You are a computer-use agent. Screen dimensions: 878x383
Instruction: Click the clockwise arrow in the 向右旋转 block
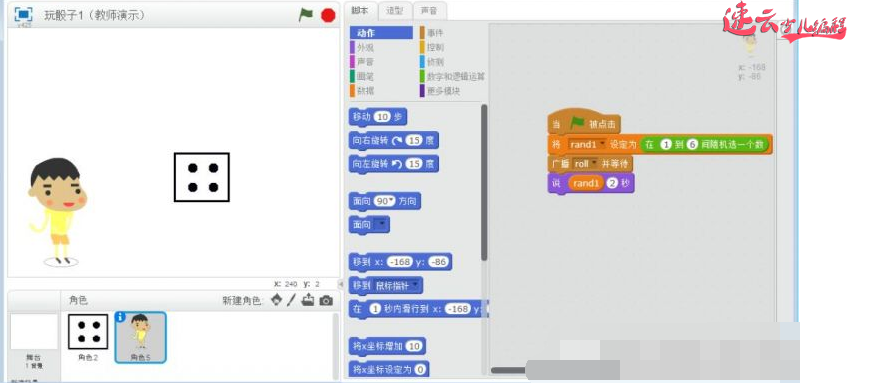(x=396, y=141)
